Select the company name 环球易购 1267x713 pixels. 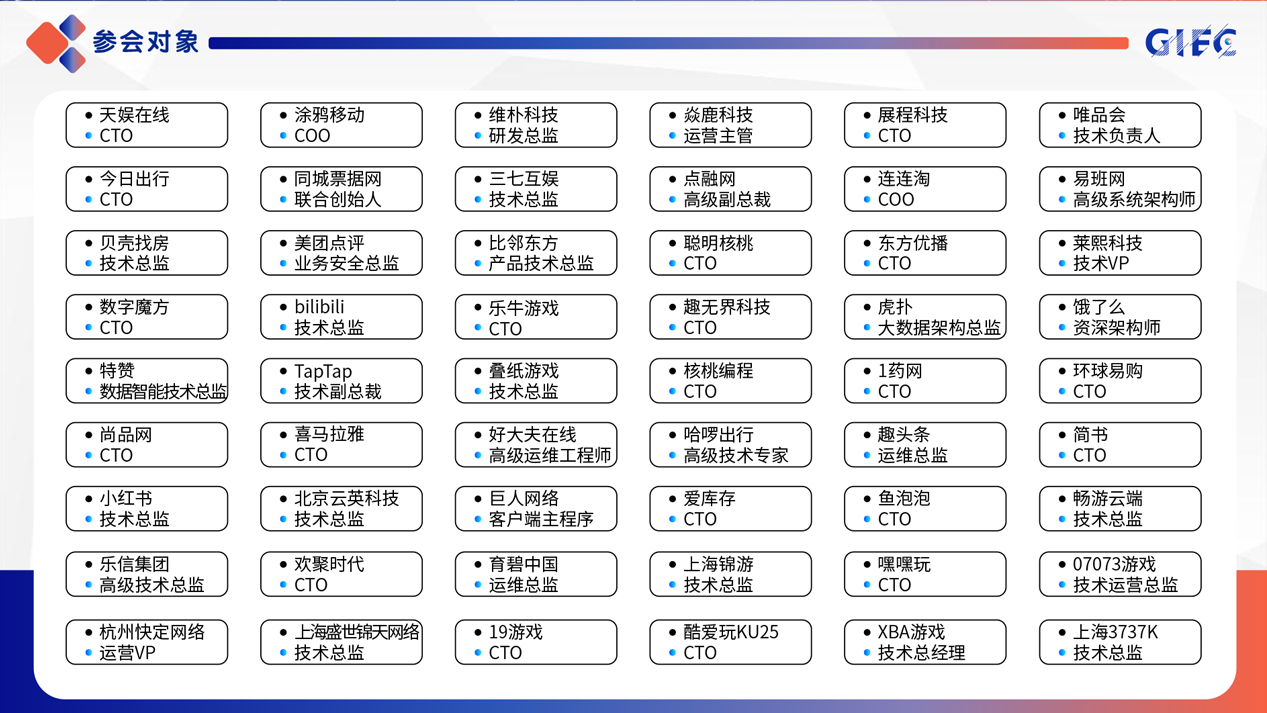point(1108,371)
